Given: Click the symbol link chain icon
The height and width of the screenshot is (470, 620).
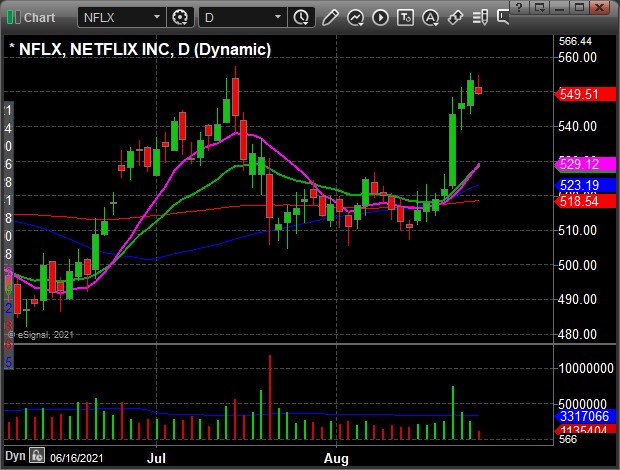Looking at the screenshot, I should [x=456, y=17].
